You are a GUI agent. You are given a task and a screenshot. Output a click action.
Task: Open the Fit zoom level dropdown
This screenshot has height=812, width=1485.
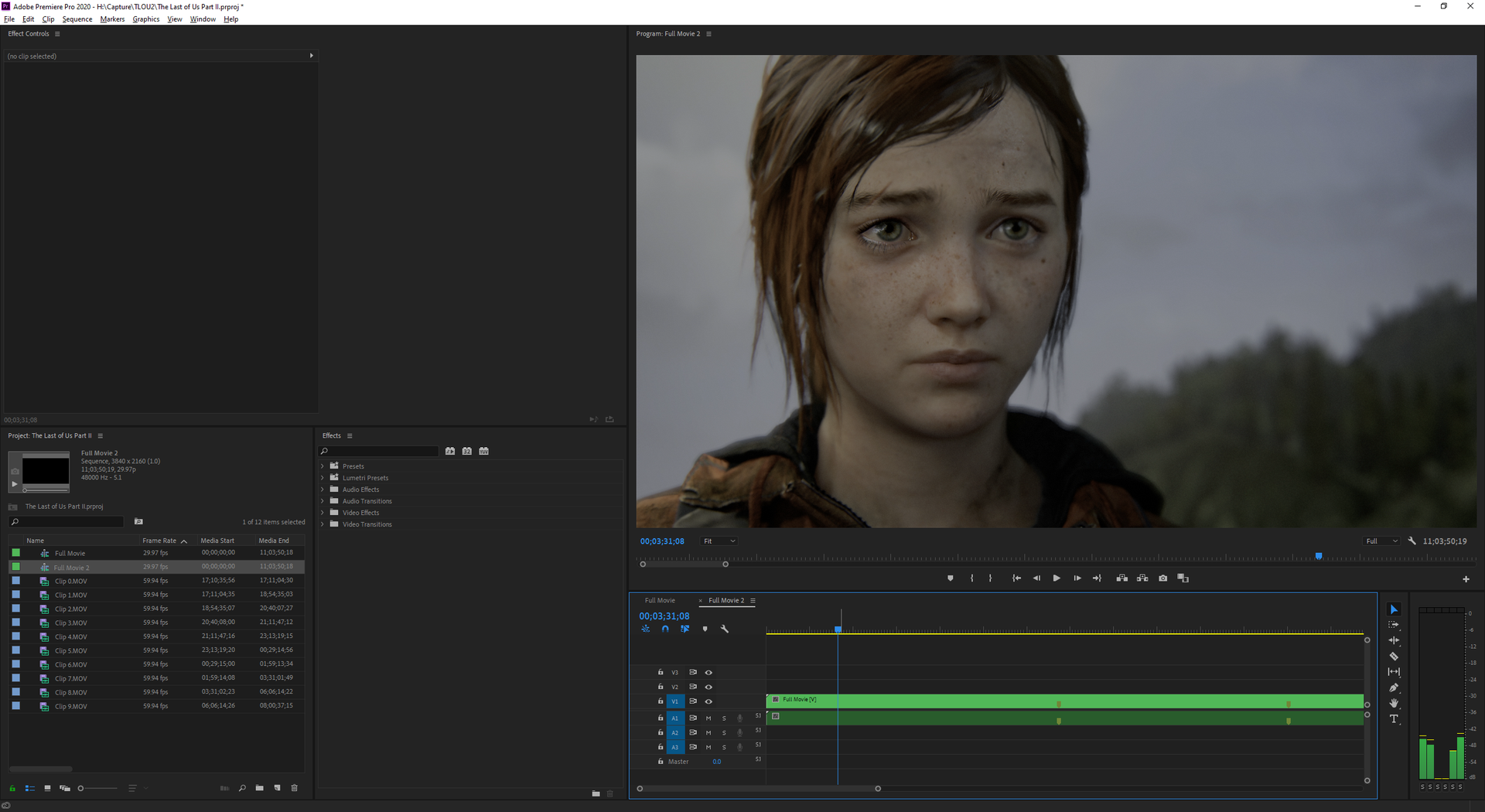point(719,541)
